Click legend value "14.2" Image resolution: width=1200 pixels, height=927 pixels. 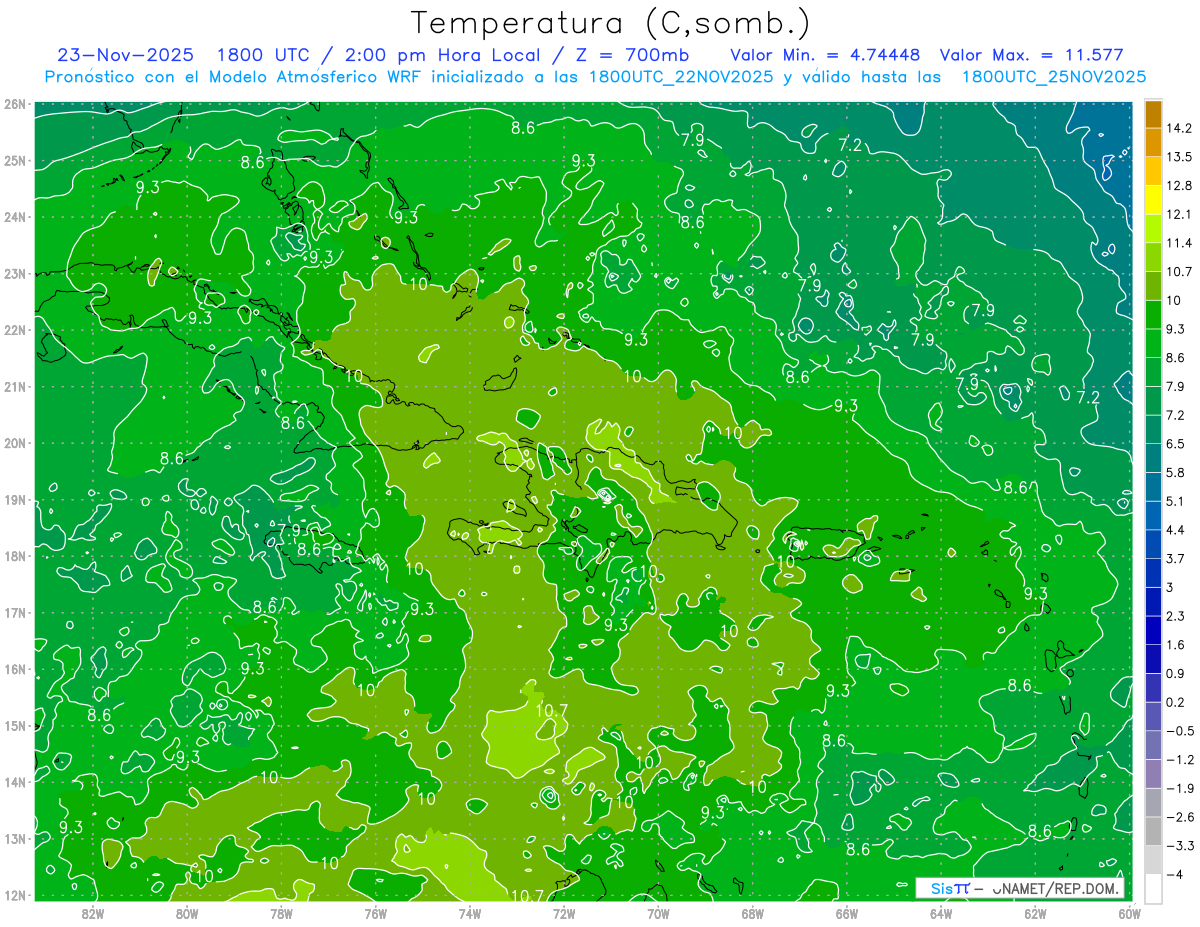tap(1179, 128)
